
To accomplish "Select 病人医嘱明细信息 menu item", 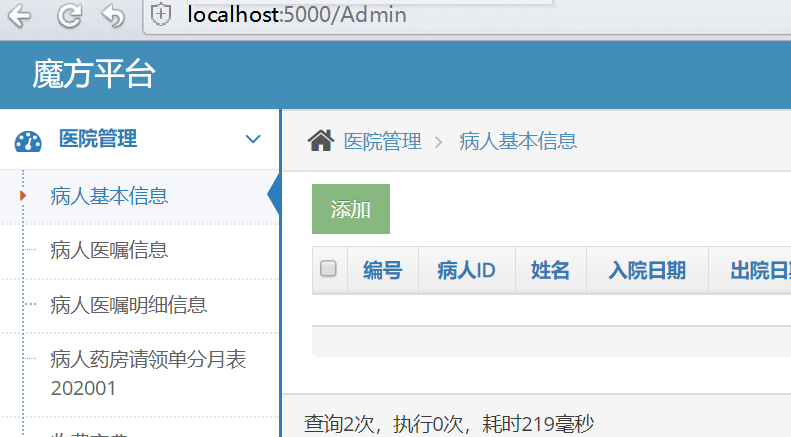I will tap(128, 305).
